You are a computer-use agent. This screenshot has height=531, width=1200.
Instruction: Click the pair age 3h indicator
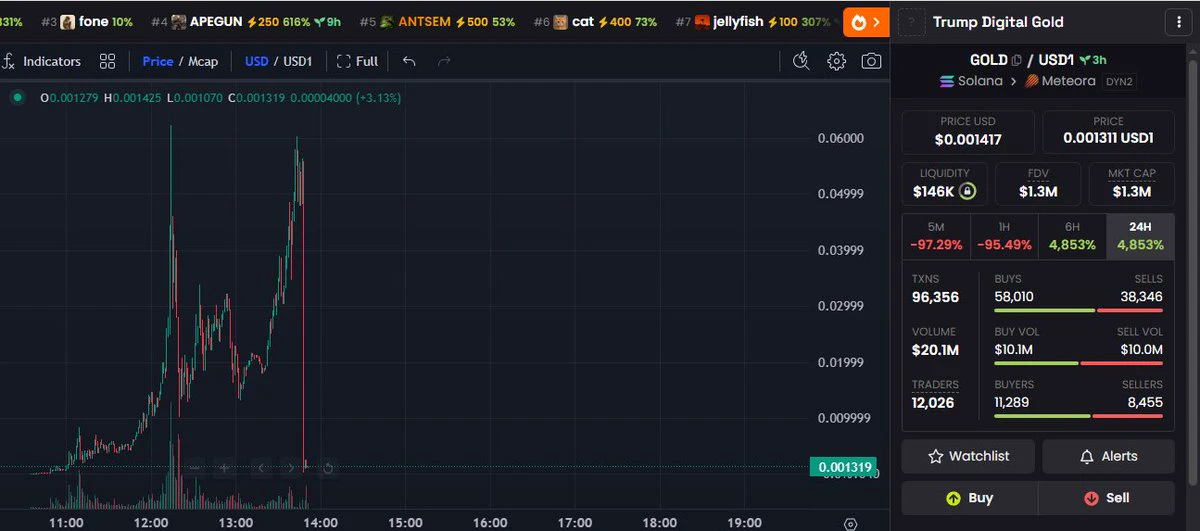[1093, 61]
